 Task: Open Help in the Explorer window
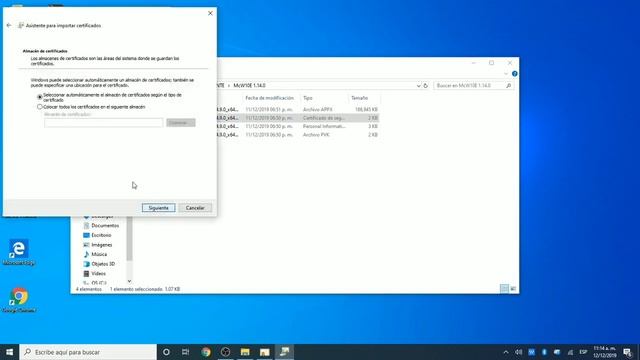coord(514,74)
